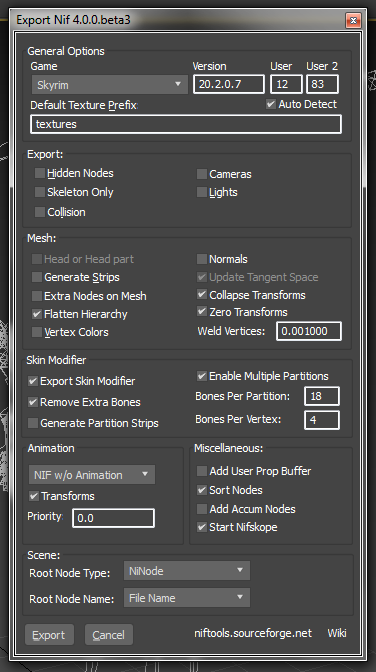This screenshot has width=376, height=672.
Task: Click the Priority input field
Action: [113, 518]
